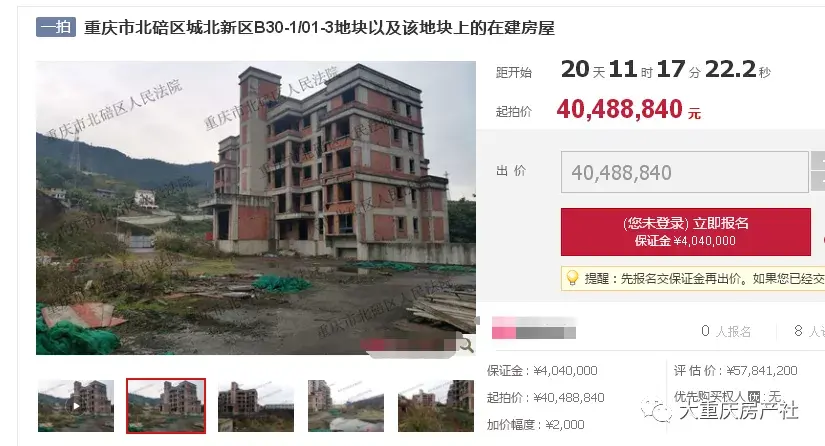This screenshot has width=825, height=446.
Task: Click the 0 人报名 registrant count
Action: pos(726,331)
